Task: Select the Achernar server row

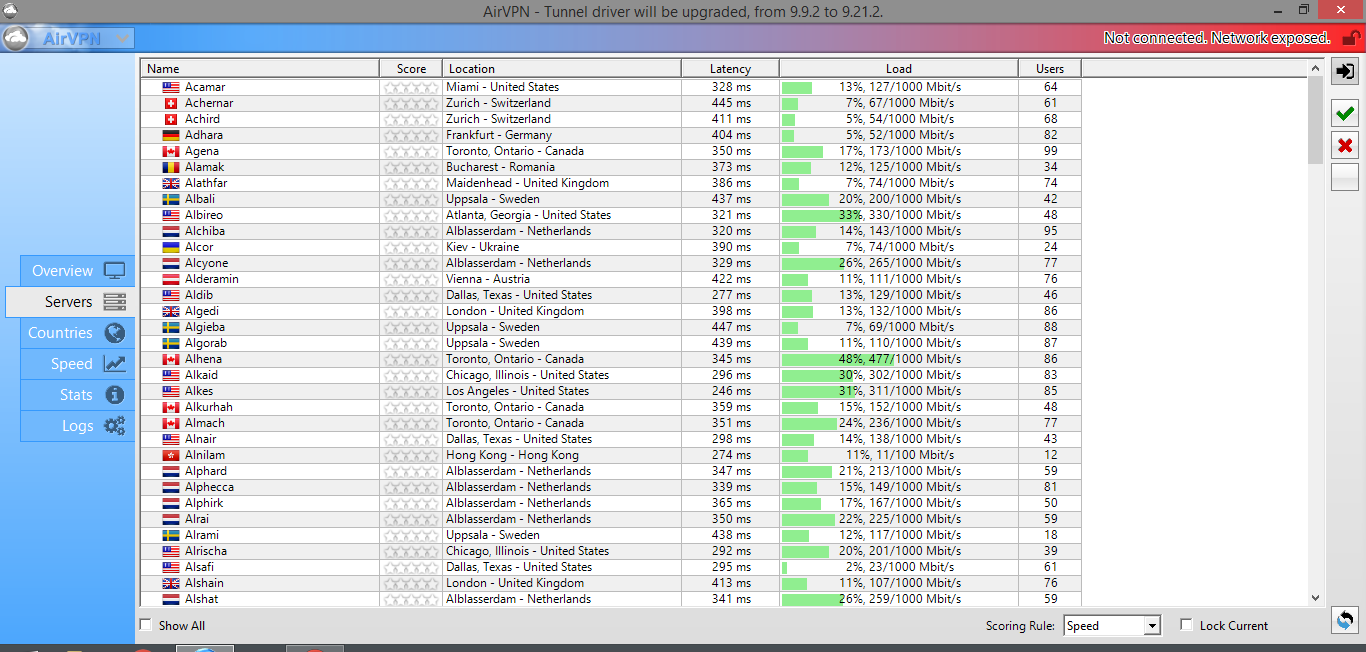Action: tap(610, 103)
